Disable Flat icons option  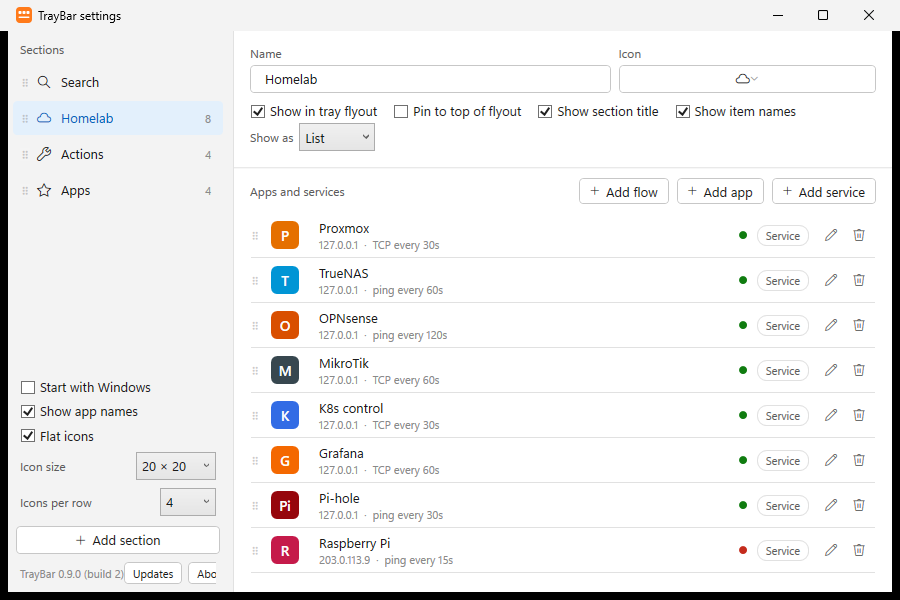coord(28,436)
